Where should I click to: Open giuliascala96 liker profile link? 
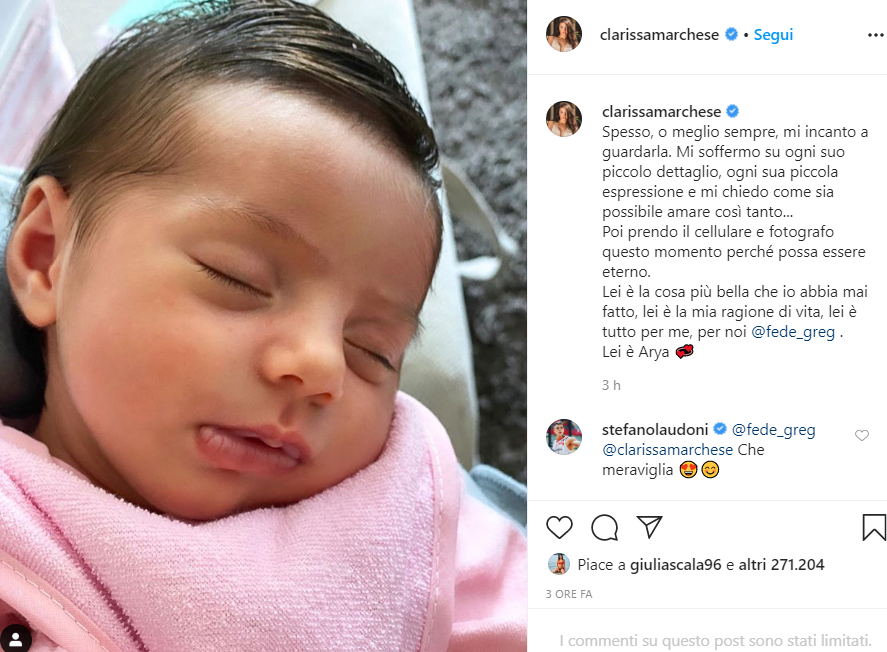675,564
